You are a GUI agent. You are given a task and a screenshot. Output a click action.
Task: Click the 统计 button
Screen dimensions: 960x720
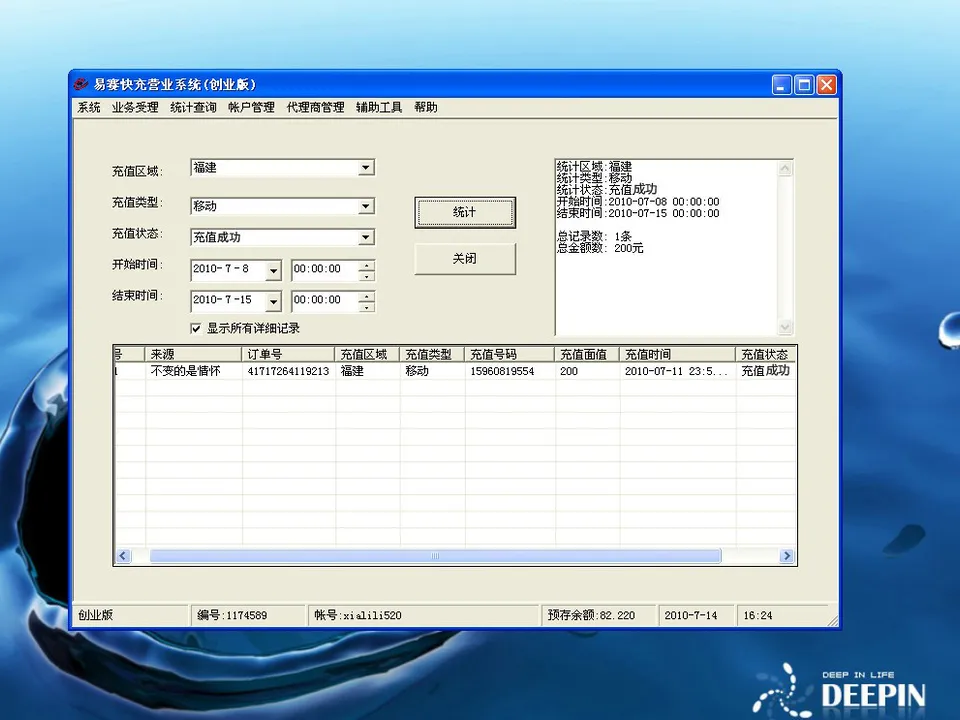click(x=465, y=212)
